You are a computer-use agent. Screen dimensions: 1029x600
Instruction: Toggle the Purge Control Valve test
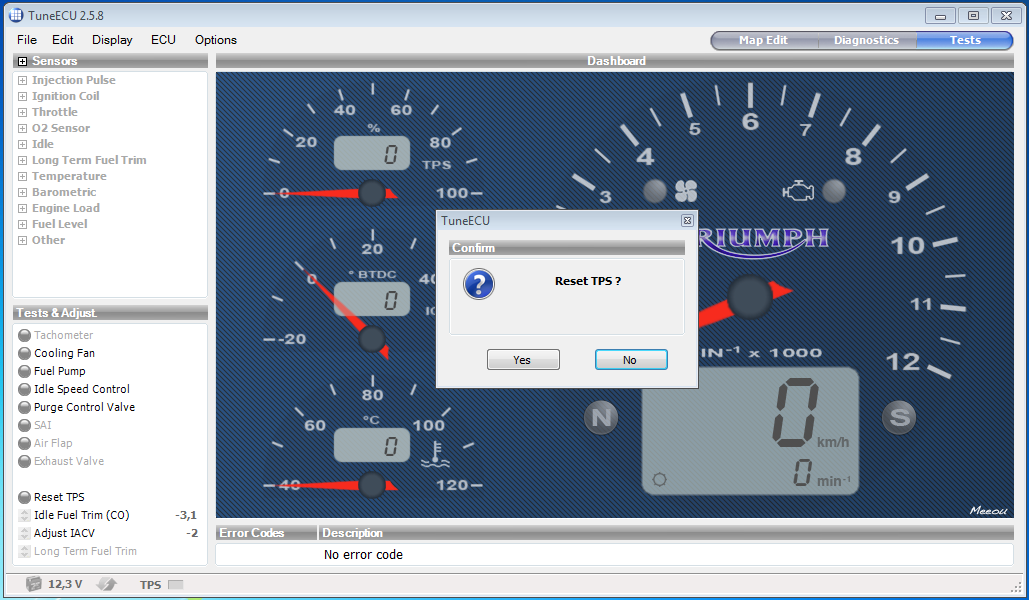coord(25,407)
